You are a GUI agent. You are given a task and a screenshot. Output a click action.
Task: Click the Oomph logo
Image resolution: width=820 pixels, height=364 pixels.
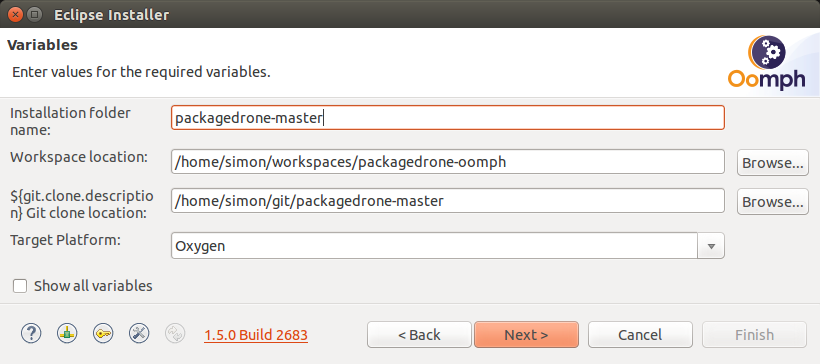(x=767, y=63)
